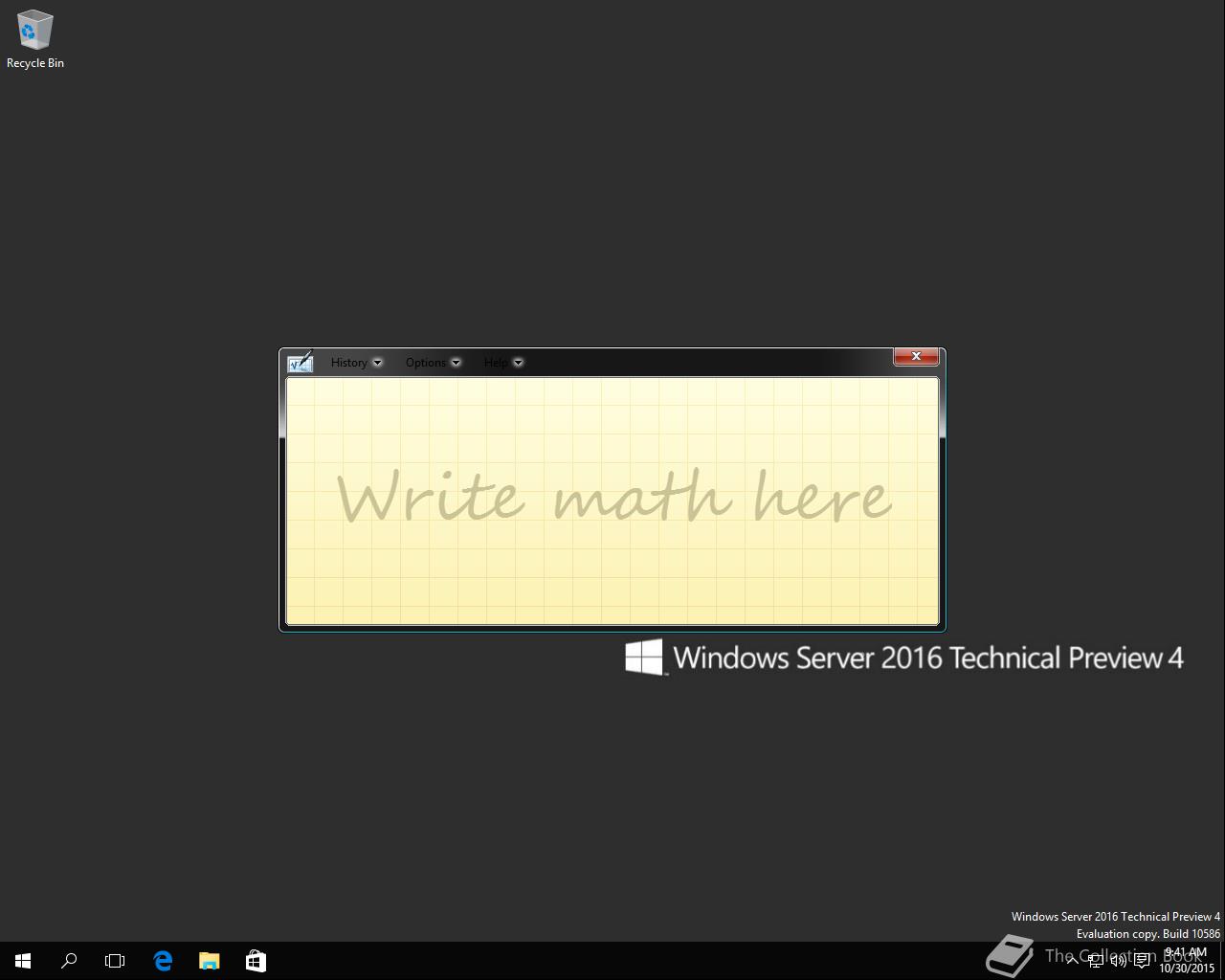The height and width of the screenshot is (980, 1225).
Task: Select the Recycle Bin desktop icon
Action: [x=35, y=39]
